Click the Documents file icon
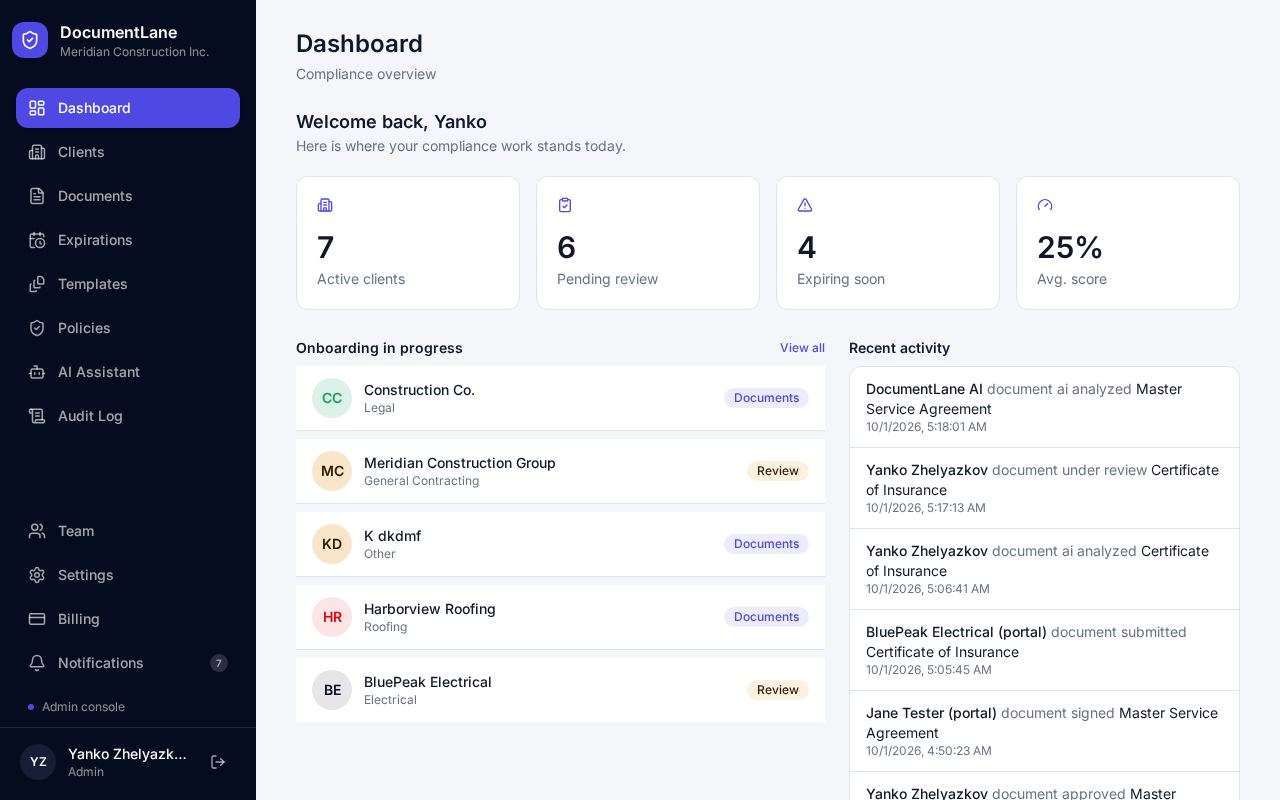This screenshot has width=1280, height=800. (x=37, y=196)
